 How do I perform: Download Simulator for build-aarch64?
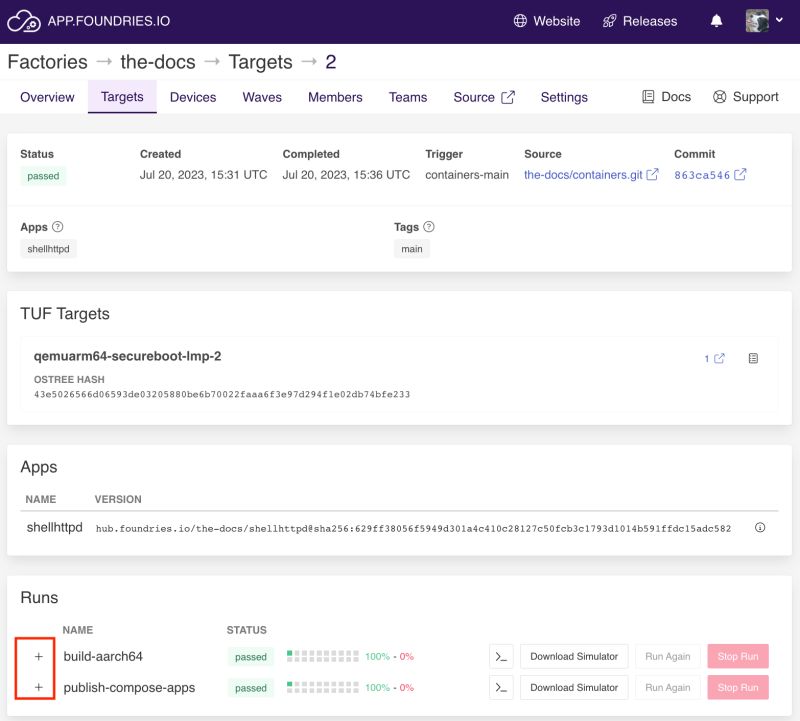[574, 657]
